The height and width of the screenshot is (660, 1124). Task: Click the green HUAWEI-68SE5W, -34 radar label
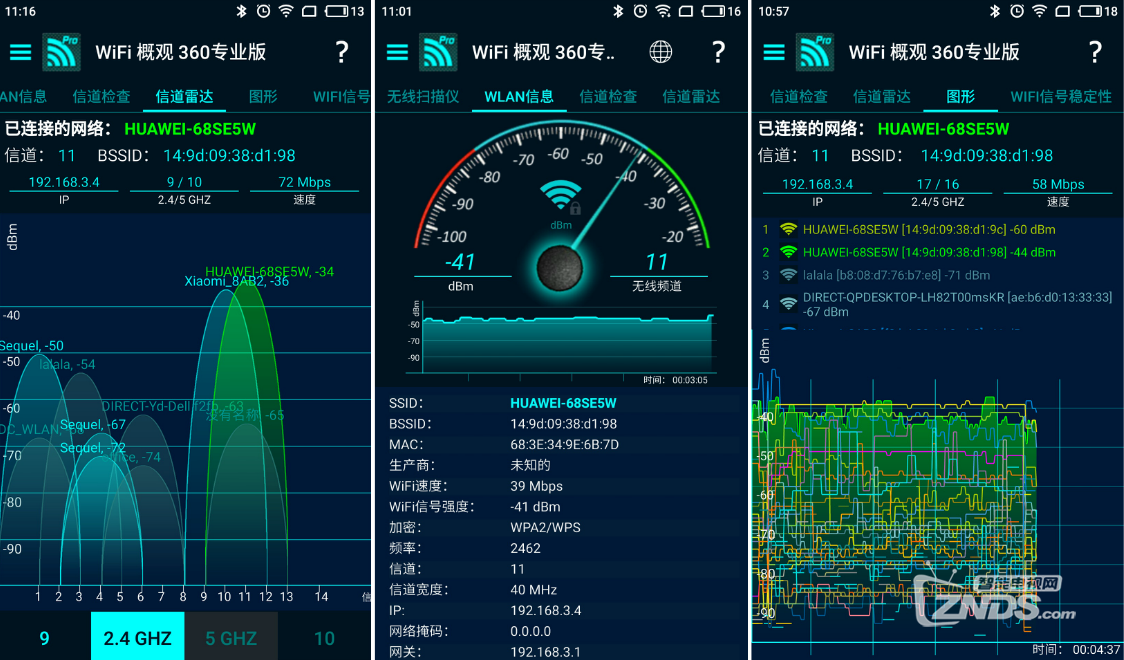[270, 272]
